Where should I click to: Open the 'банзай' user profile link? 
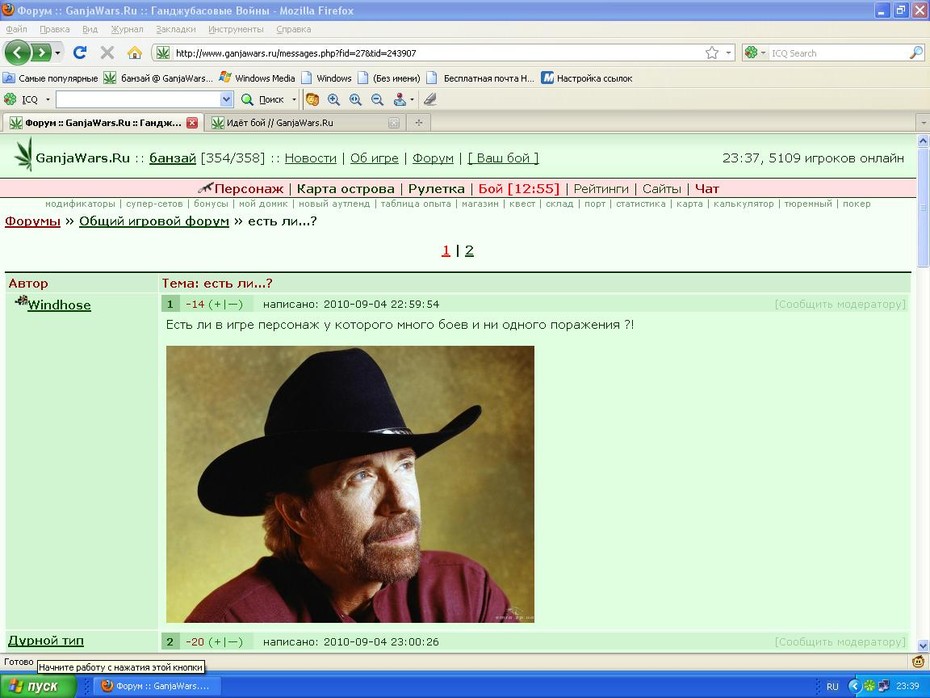pos(173,158)
